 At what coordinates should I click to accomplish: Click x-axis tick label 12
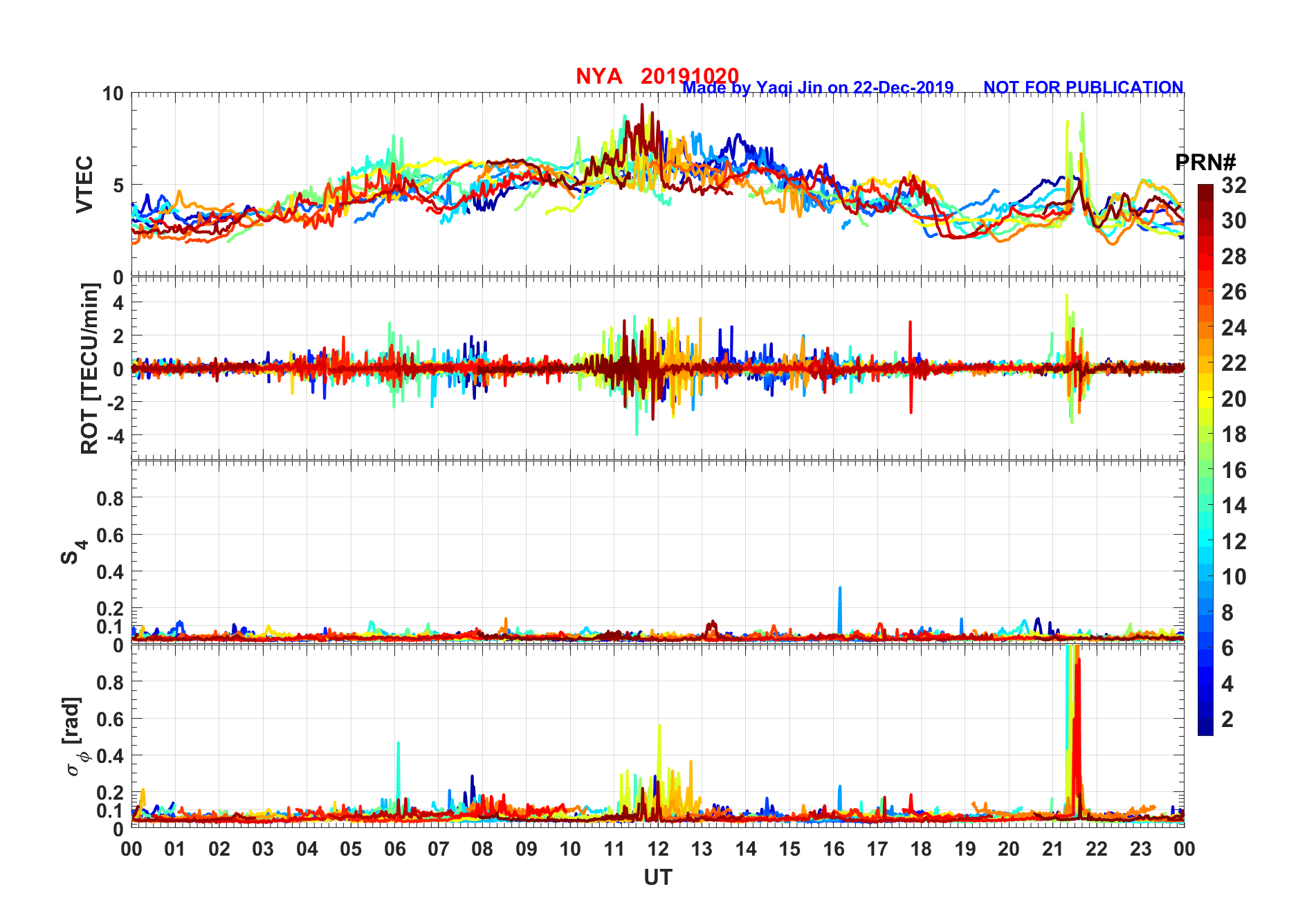658,849
